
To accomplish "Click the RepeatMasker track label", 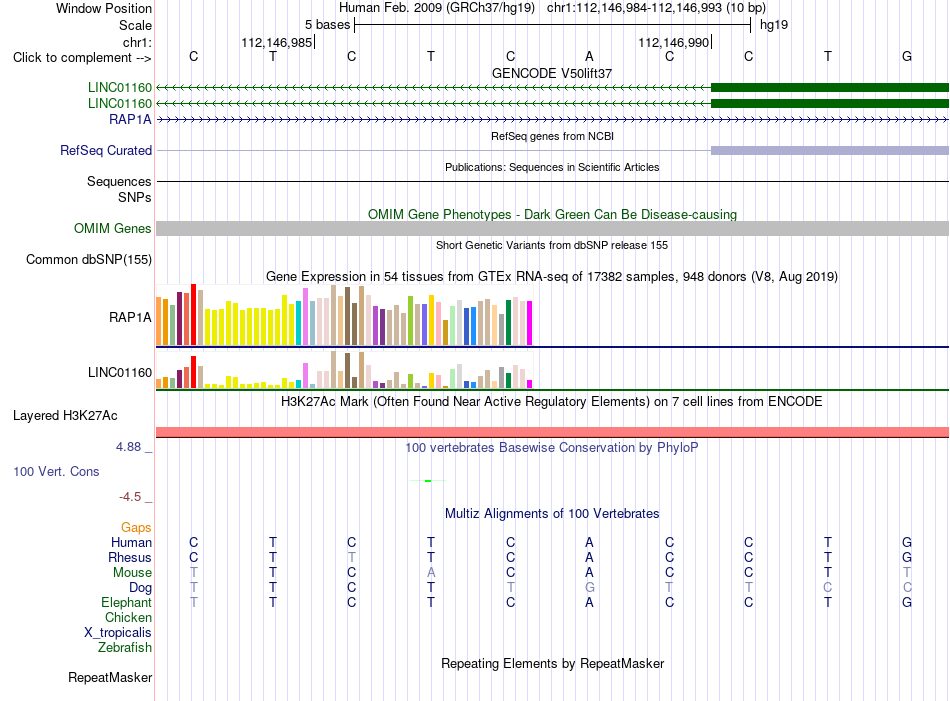I will pyautogui.click(x=110, y=678).
